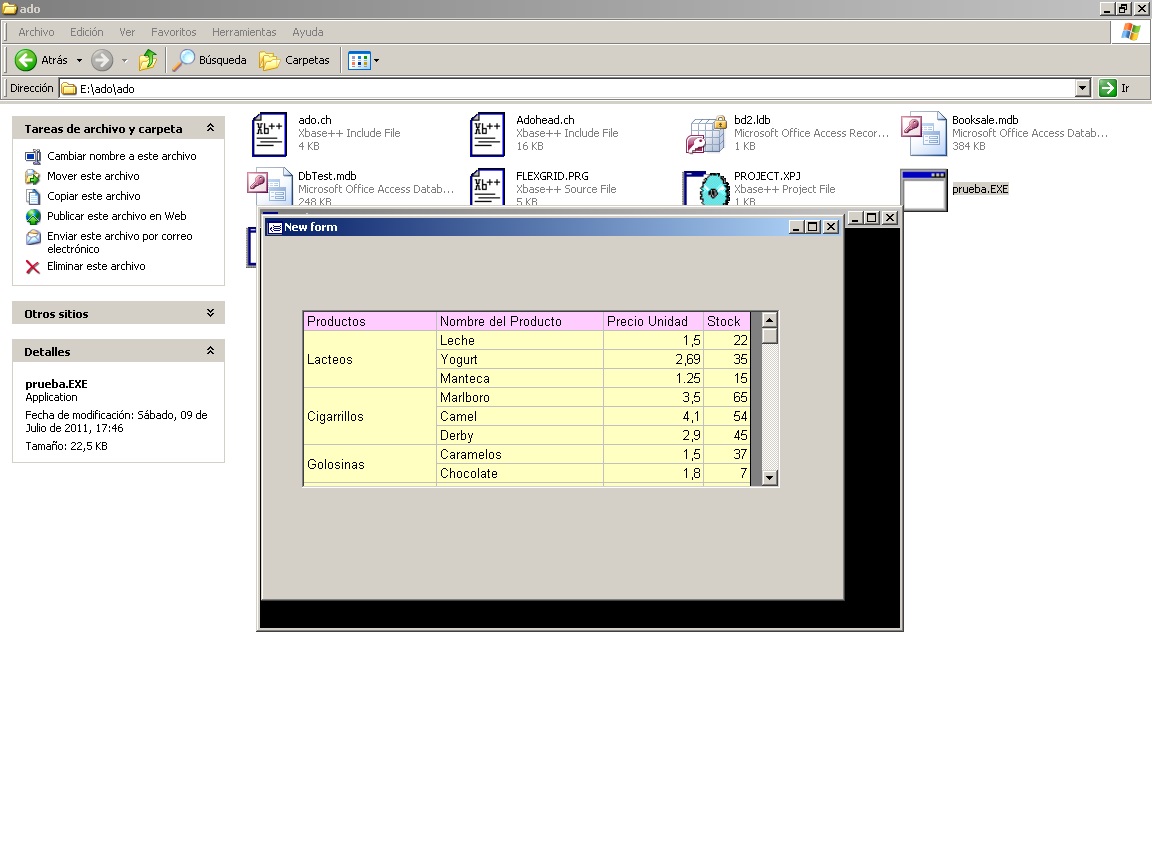
Task: Select the ado.ch file icon
Action: pos(269,134)
